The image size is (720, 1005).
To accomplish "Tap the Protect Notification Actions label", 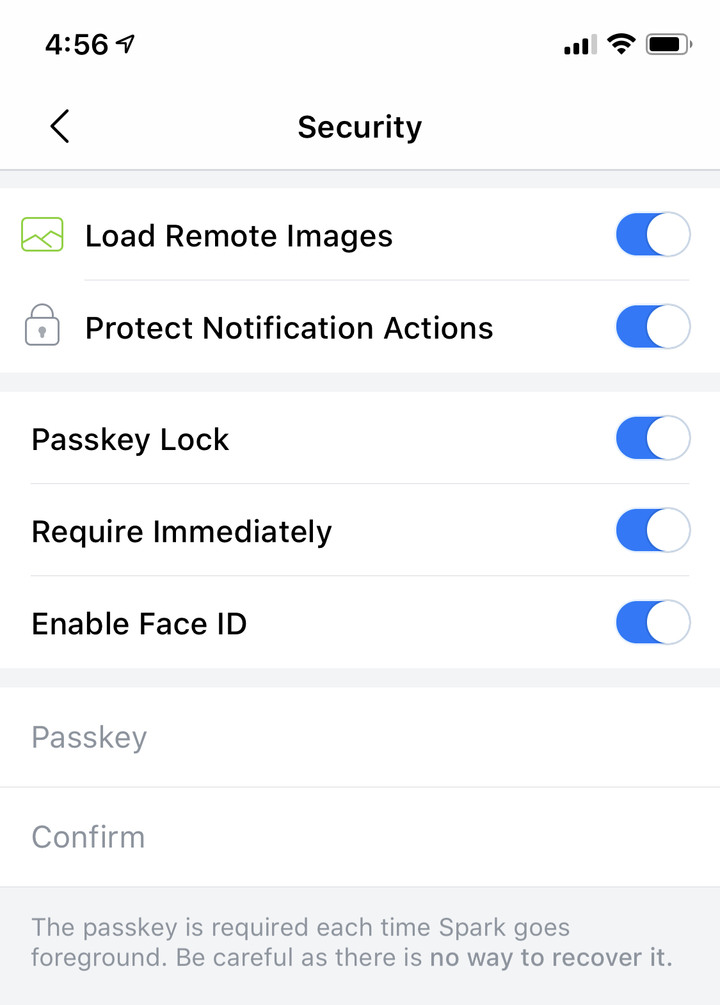I will pyautogui.click(x=289, y=328).
